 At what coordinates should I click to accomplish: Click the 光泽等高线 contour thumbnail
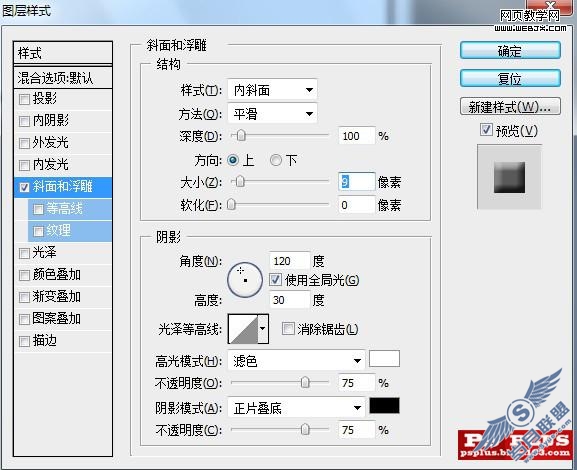[x=243, y=328]
